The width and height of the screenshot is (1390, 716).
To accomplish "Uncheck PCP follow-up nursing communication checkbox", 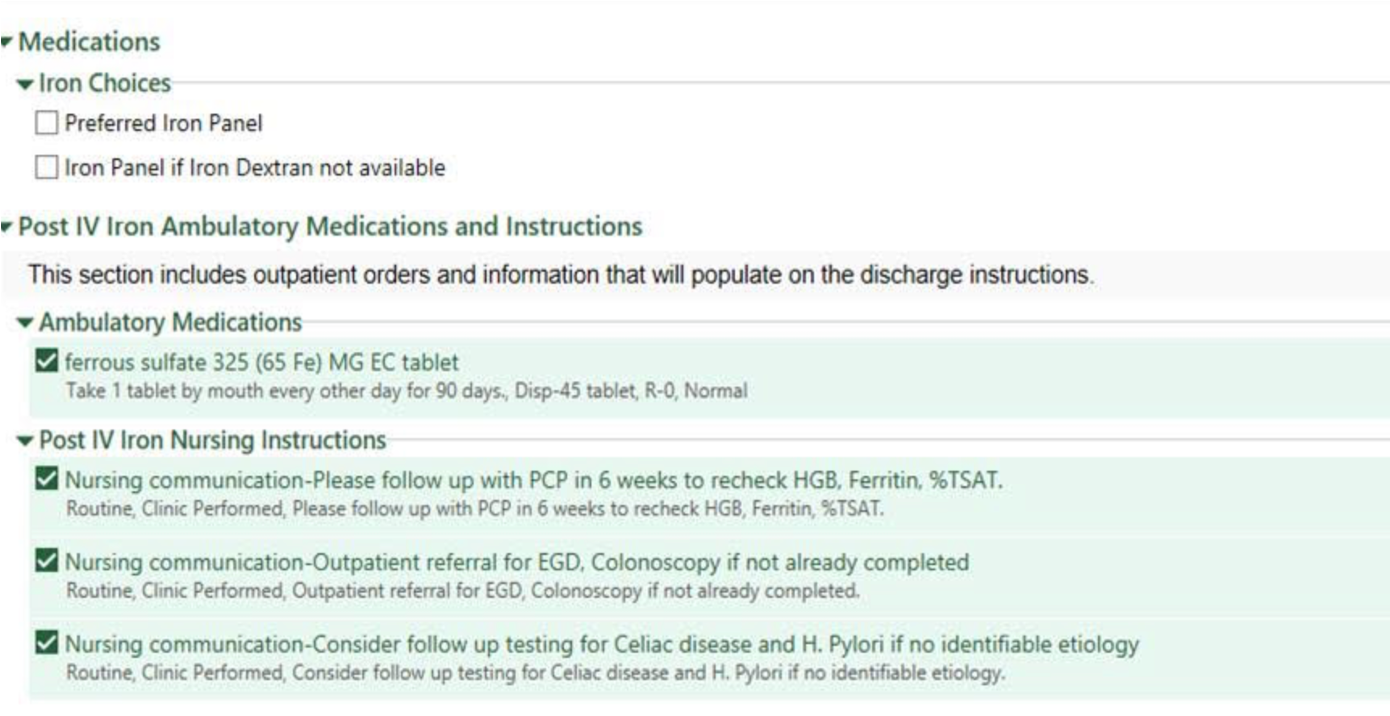I will tap(46, 480).
